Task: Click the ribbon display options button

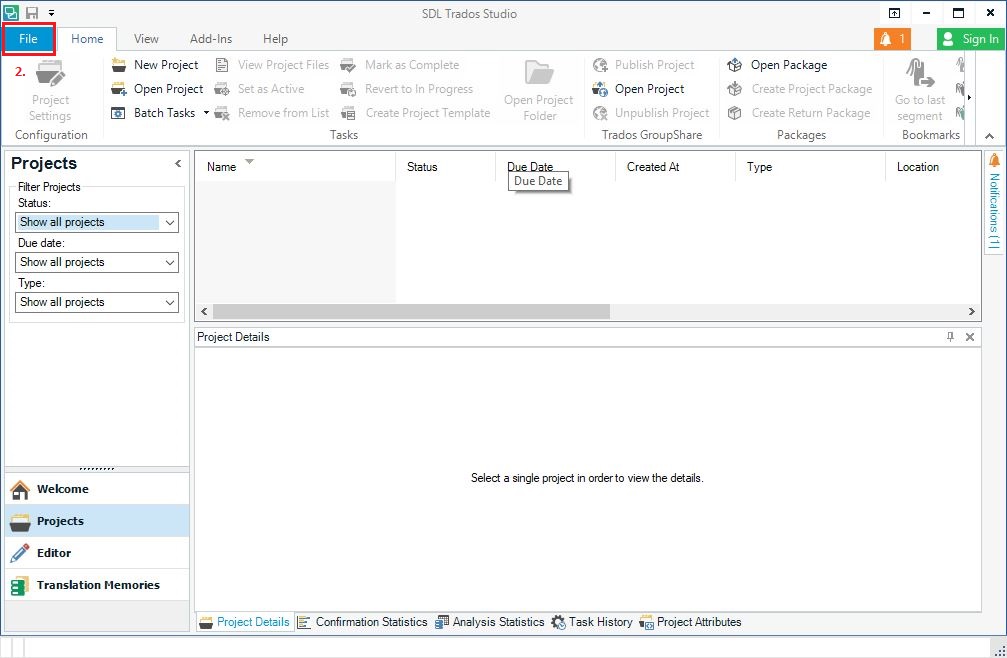Action: pos(894,13)
